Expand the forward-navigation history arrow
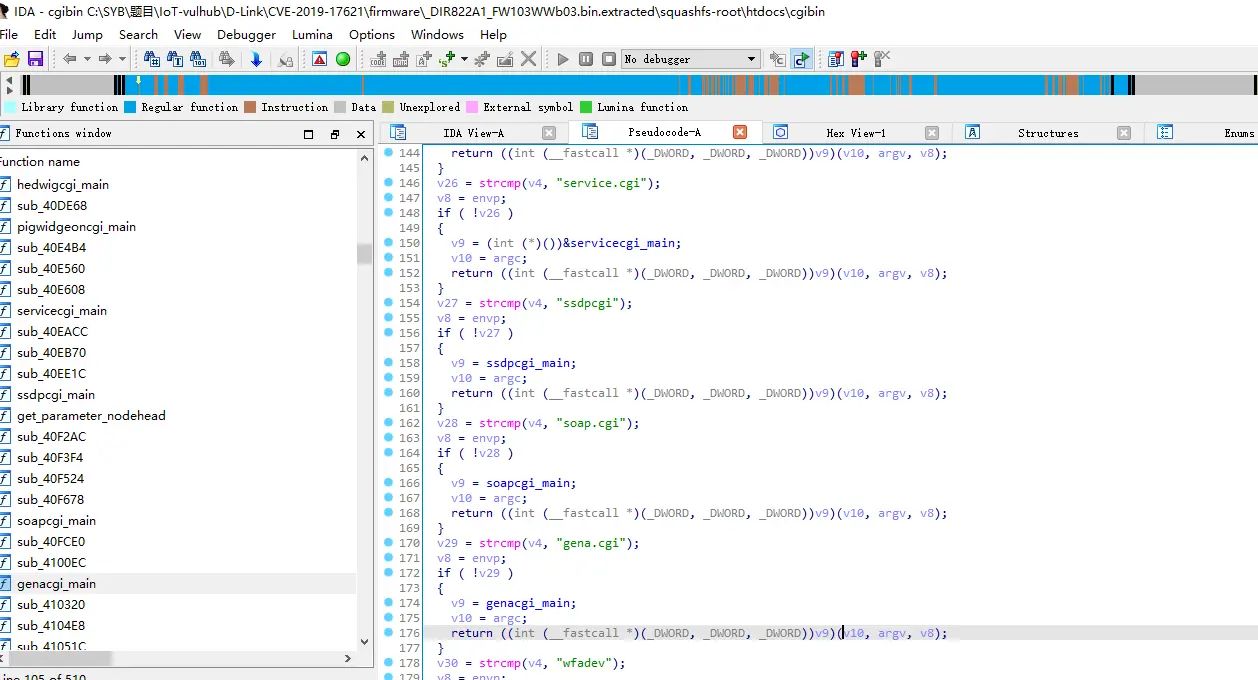Viewport: 1258px width, 680px height. pyautogui.click(x=122, y=59)
